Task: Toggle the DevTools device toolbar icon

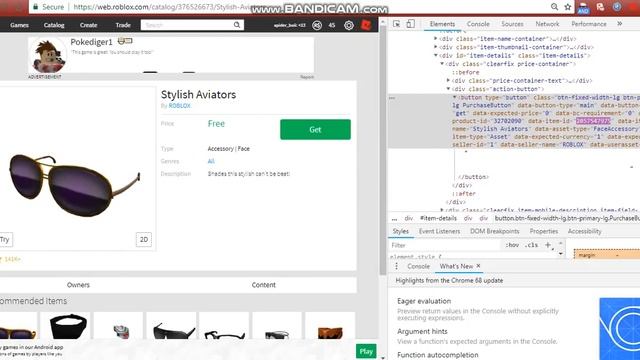Action: click(410, 24)
